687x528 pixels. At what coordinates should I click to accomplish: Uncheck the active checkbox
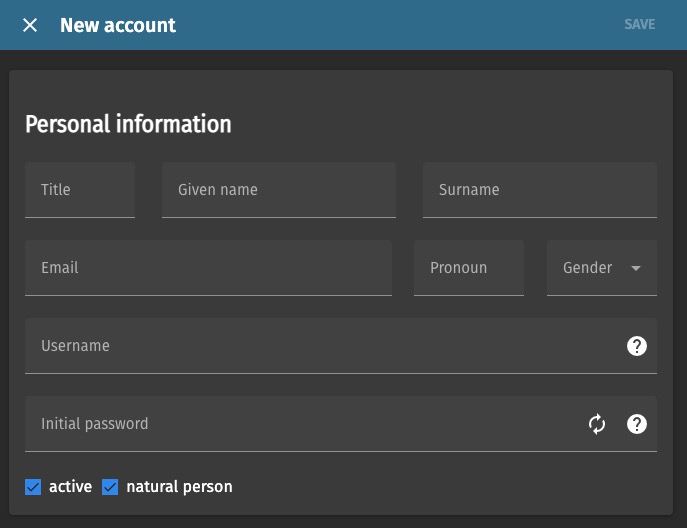click(33, 487)
